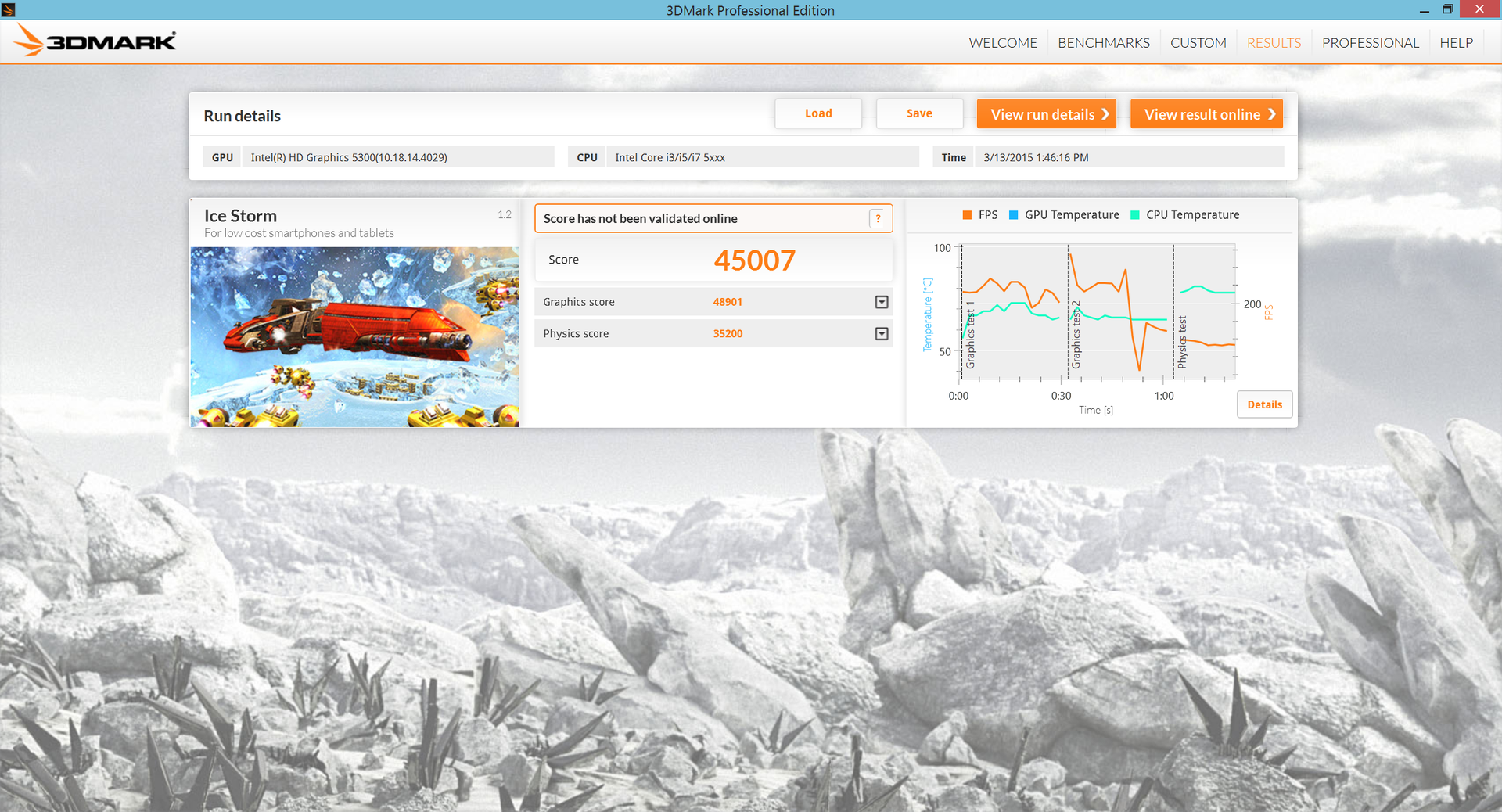Expand the Graphics score details
This screenshot has width=1502, height=812.
pyautogui.click(x=882, y=302)
